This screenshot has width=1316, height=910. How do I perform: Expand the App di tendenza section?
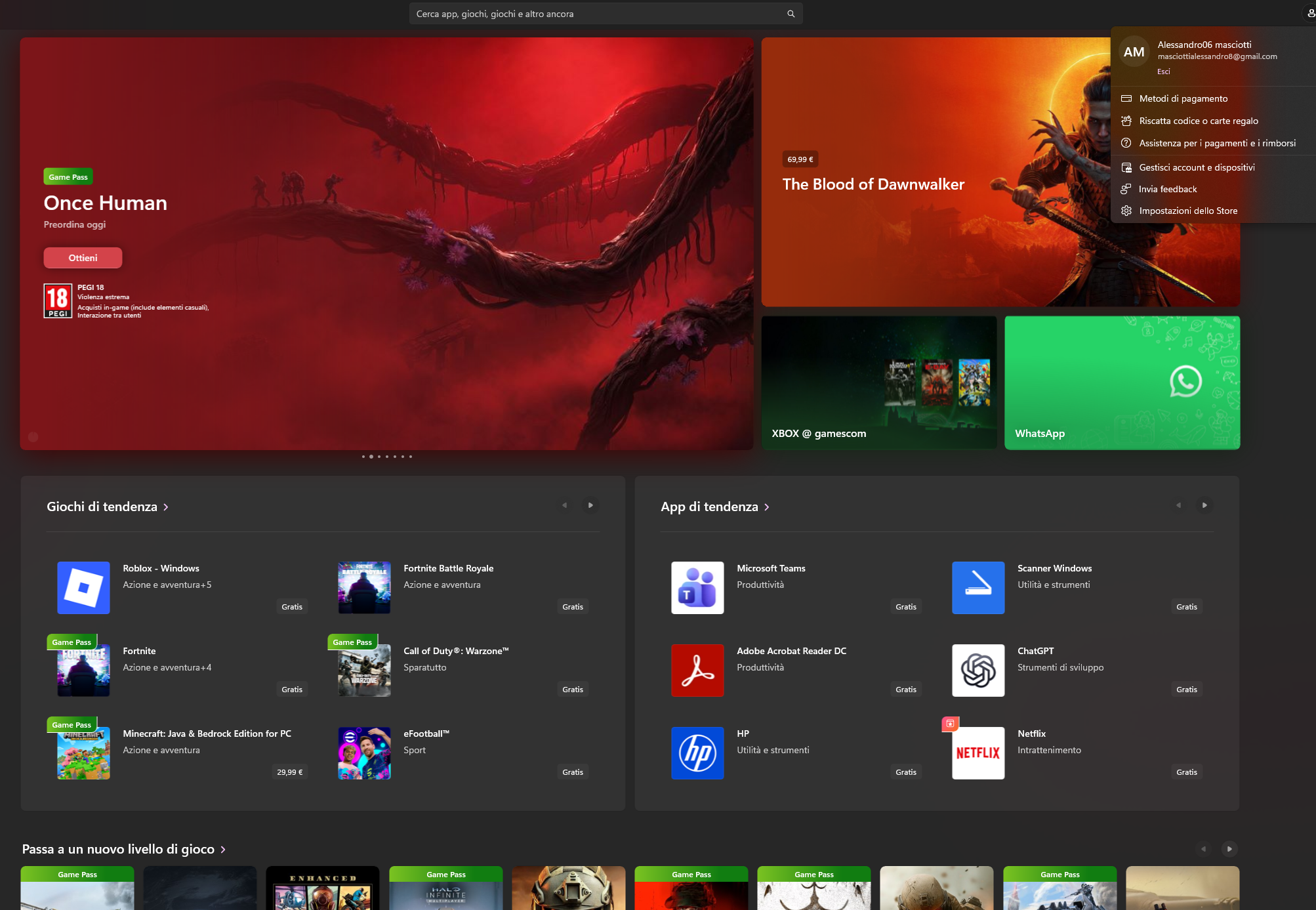coord(715,507)
